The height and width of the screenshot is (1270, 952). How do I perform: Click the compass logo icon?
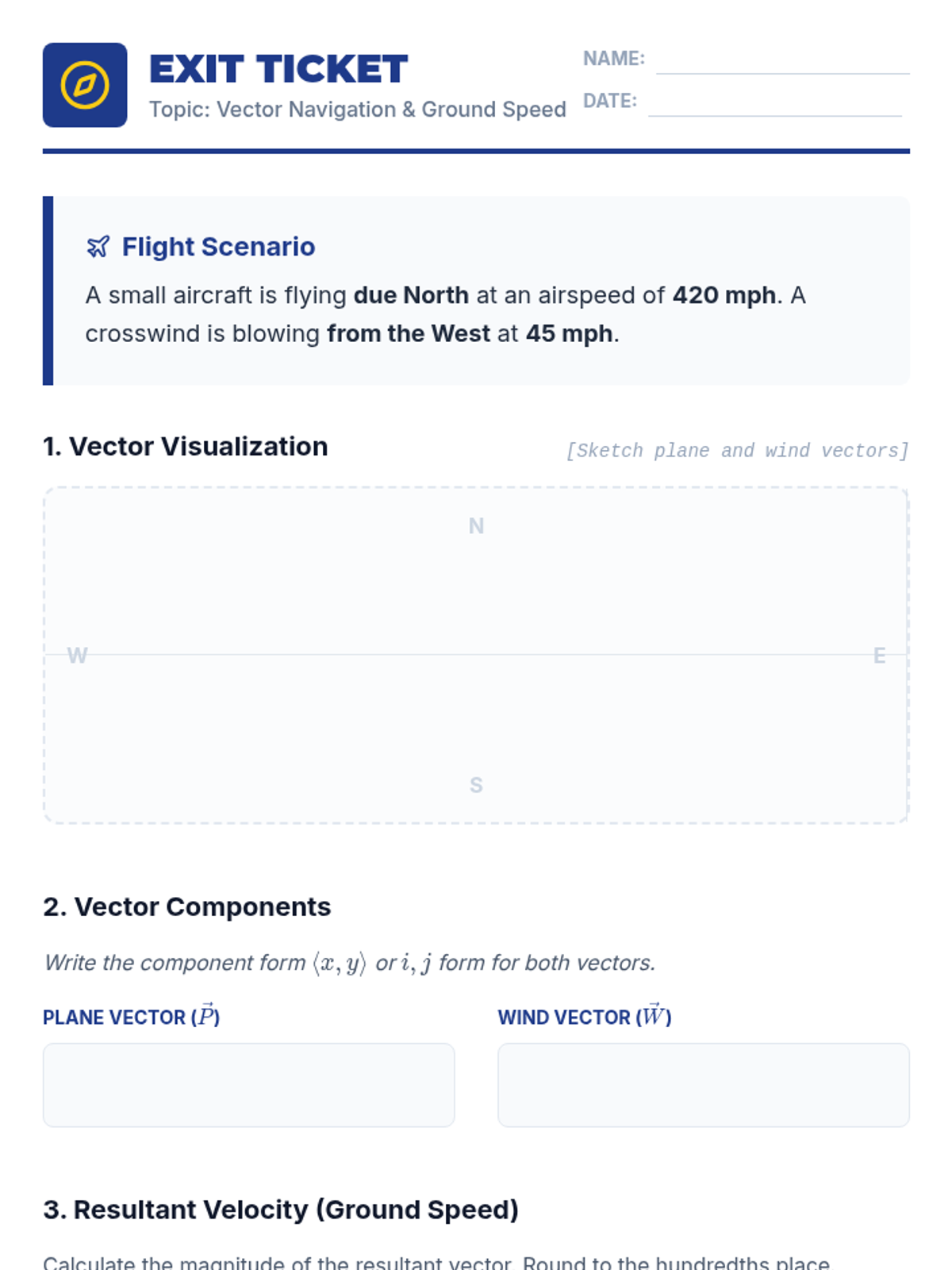[85, 85]
